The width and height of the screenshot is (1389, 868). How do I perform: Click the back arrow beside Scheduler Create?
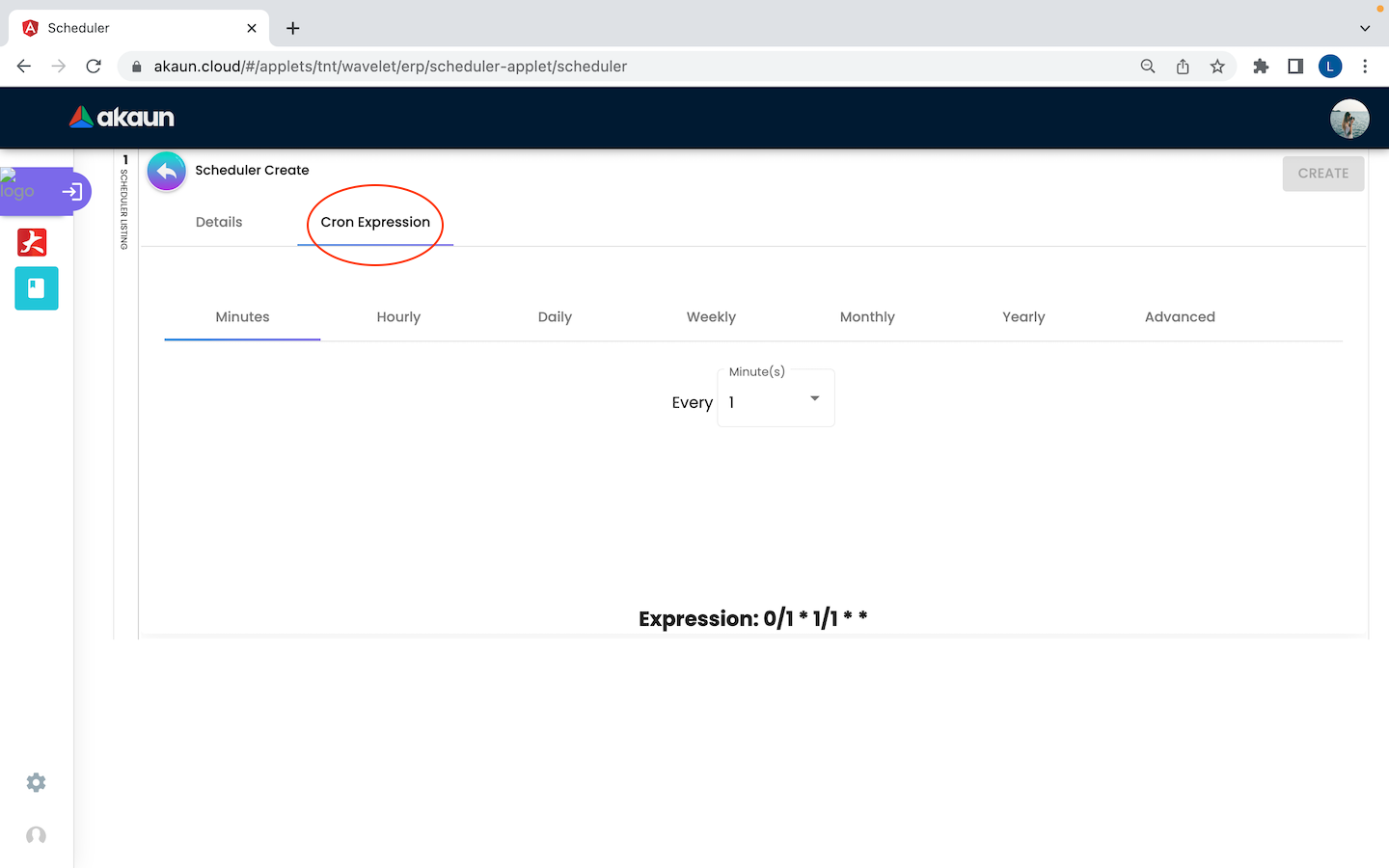[167, 172]
